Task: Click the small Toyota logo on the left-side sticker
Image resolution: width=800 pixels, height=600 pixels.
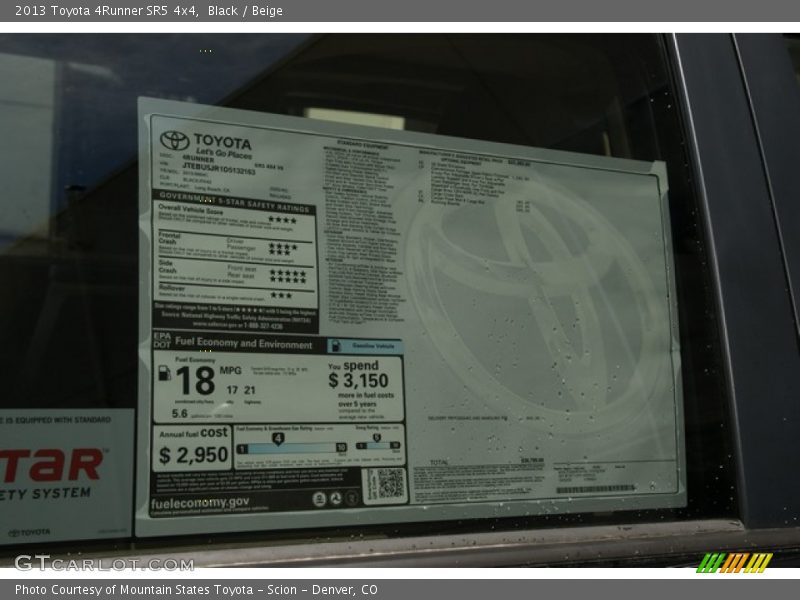Action: pos(29,533)
